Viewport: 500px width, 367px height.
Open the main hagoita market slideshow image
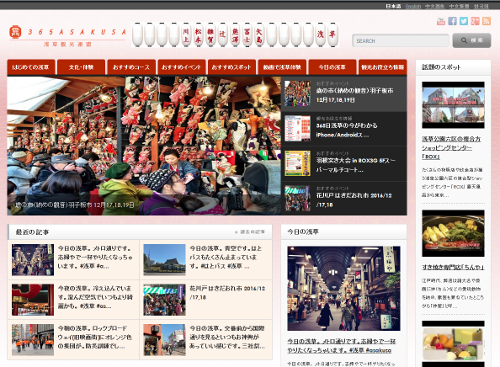pos(144,146)
